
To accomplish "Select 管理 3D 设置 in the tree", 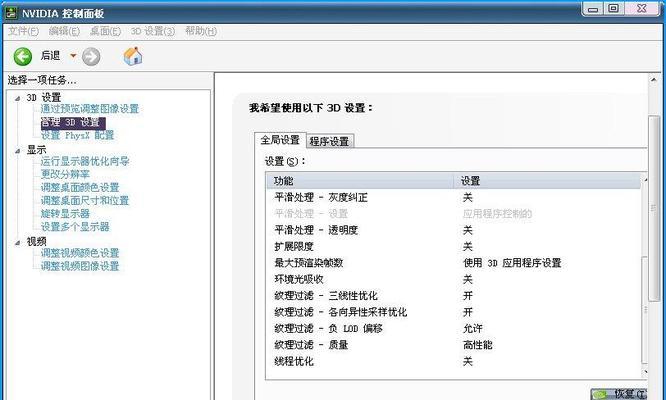I will click(73, 122).
